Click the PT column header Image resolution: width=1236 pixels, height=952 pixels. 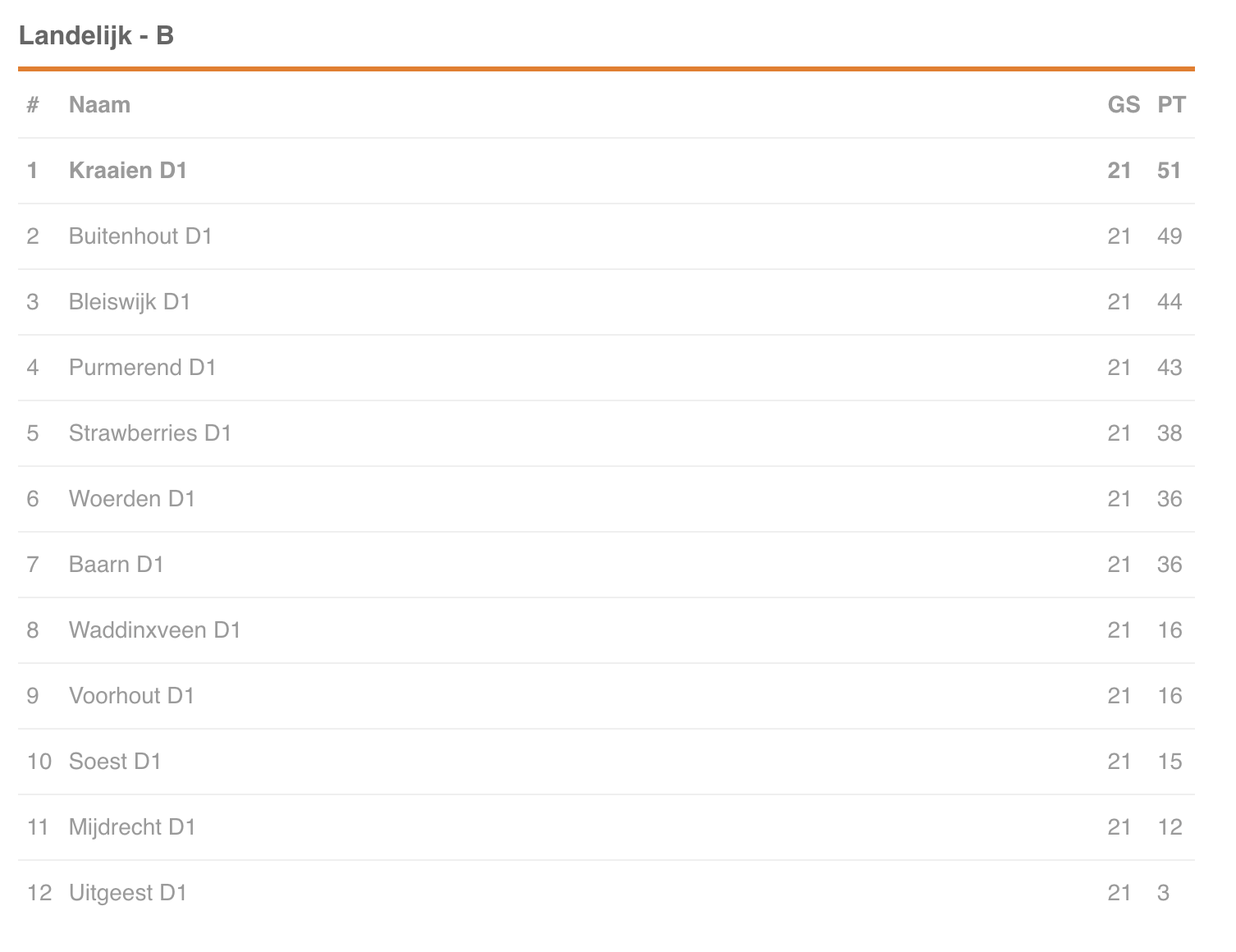pos(1171,105)
